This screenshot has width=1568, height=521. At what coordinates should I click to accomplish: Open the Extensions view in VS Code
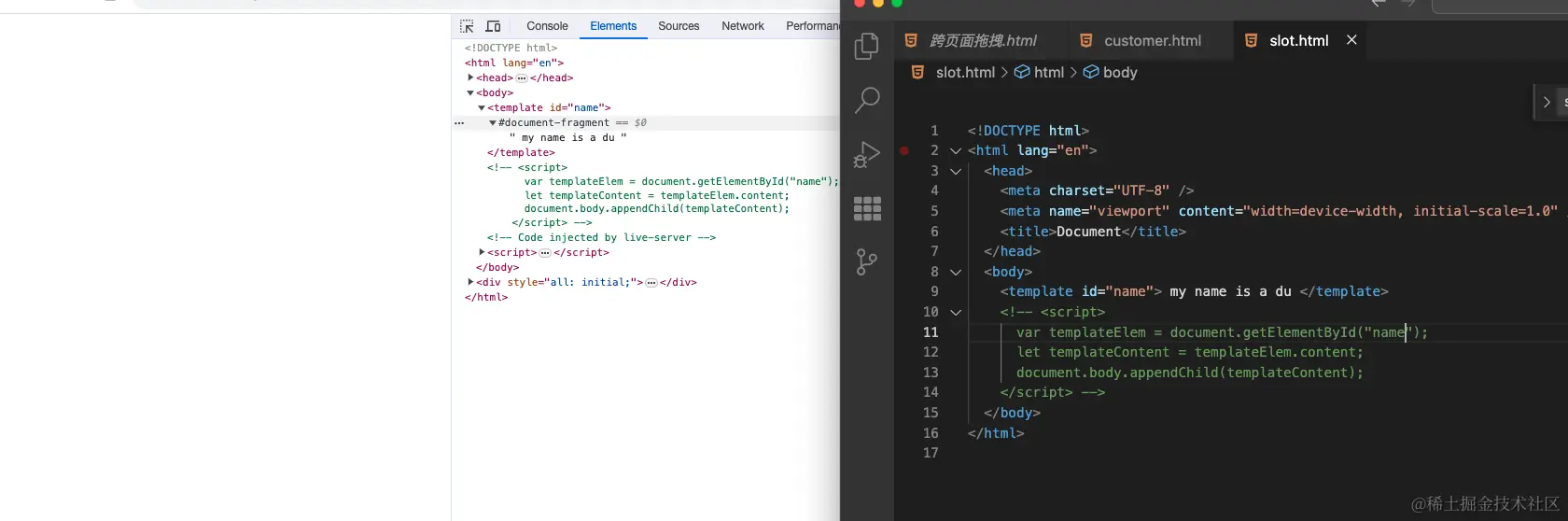867,208
